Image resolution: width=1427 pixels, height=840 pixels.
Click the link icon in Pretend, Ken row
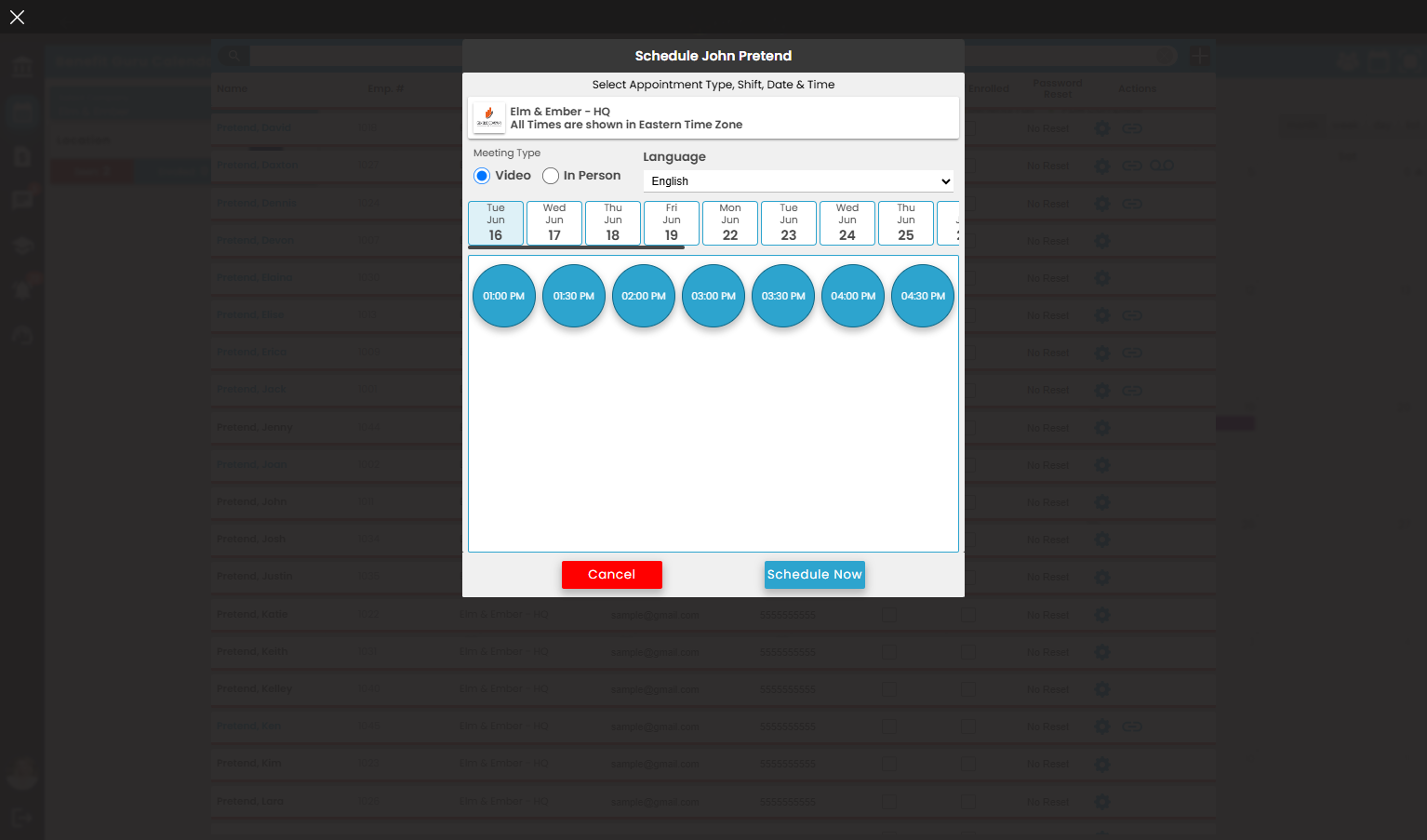1132,727
